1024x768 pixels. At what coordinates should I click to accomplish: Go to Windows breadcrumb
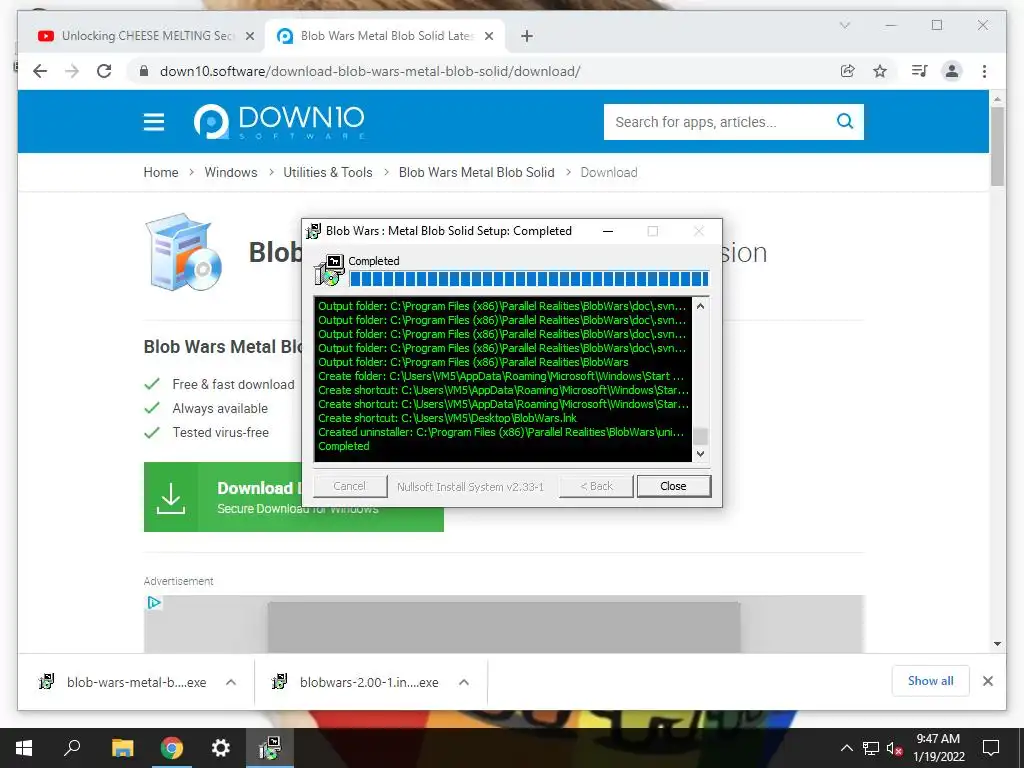pos(231,172)
